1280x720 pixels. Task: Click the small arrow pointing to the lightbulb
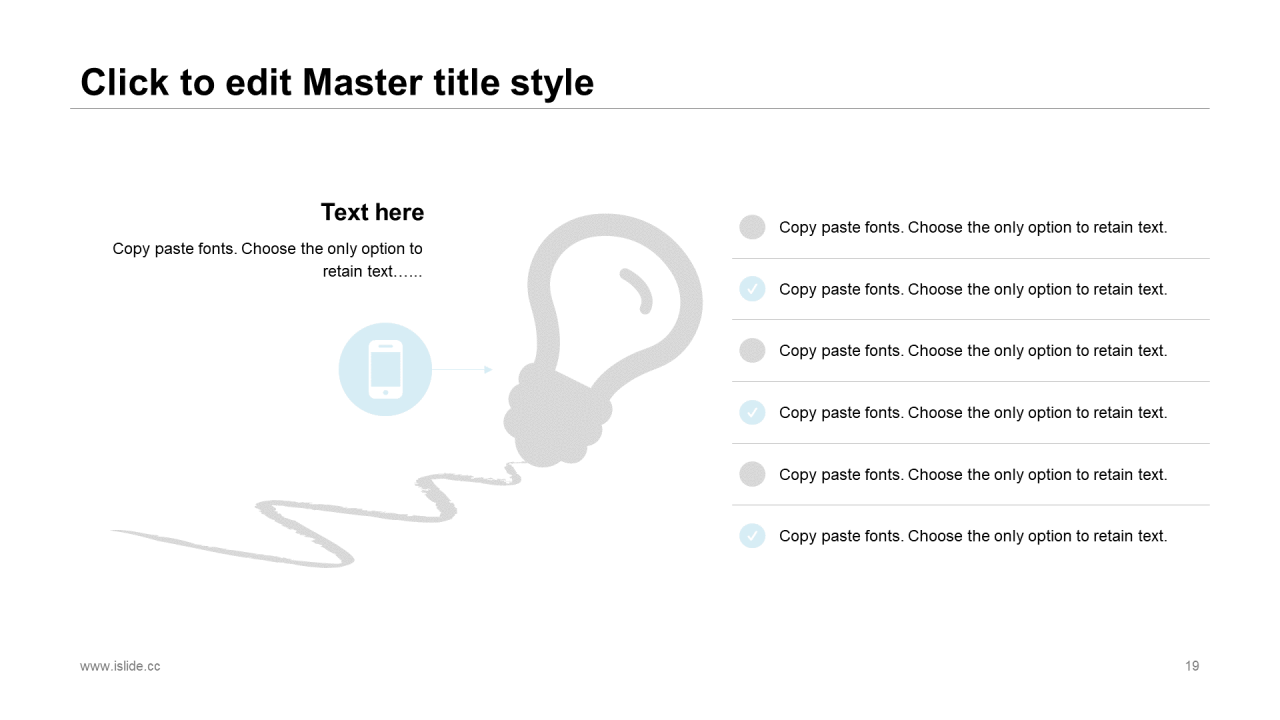(x=462, y=370)
